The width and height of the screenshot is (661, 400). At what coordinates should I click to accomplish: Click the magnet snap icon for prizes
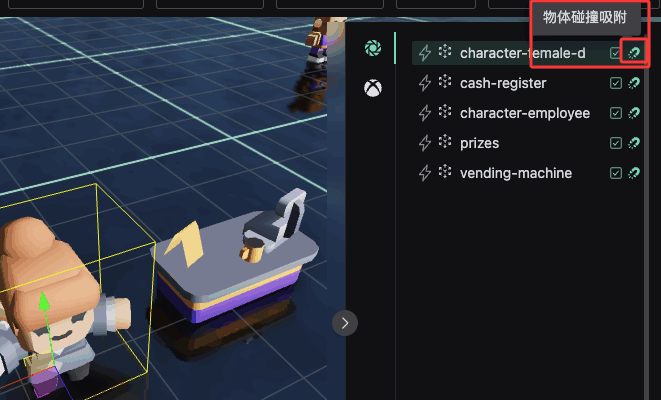pos(633,143)
